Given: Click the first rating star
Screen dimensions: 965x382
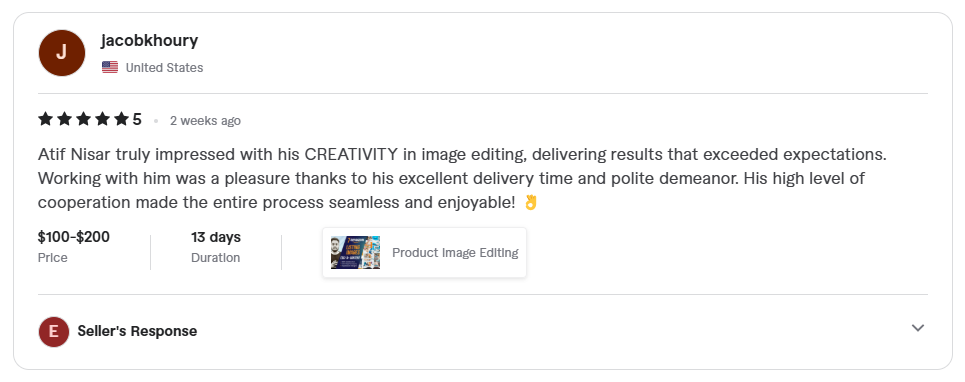Looking at the screenshot, I should coord(46,119).
